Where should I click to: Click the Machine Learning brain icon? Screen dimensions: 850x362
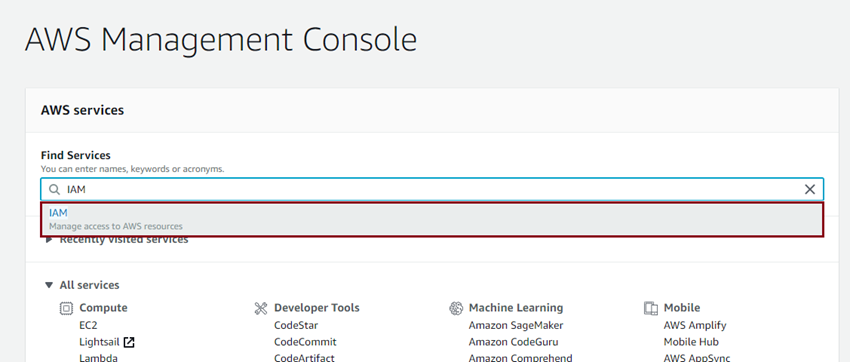[456, 308]
